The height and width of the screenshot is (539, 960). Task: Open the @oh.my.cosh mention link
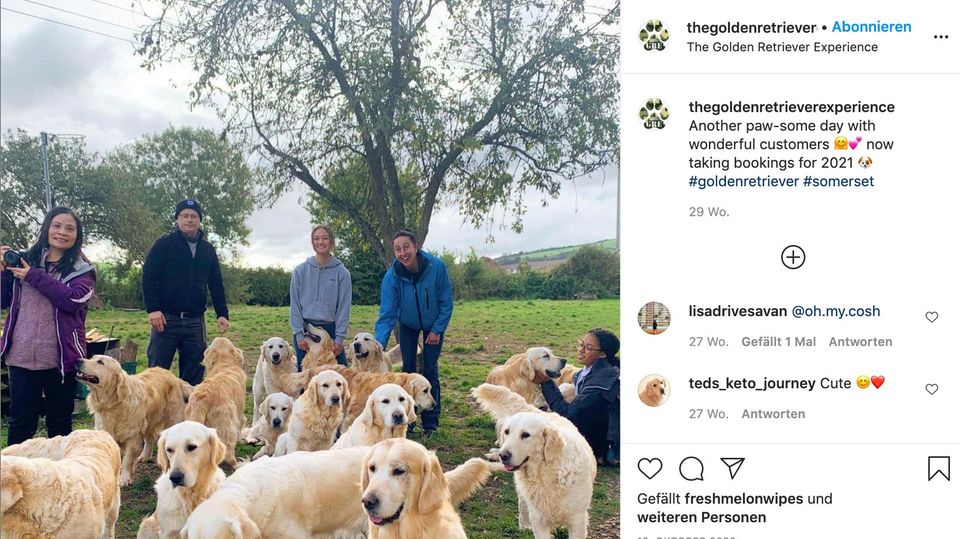pyautogui.click(x=836, y=311)
